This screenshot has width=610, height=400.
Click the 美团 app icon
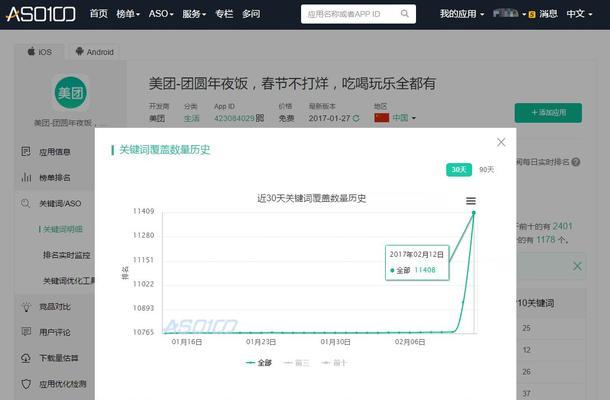[70, 93]
